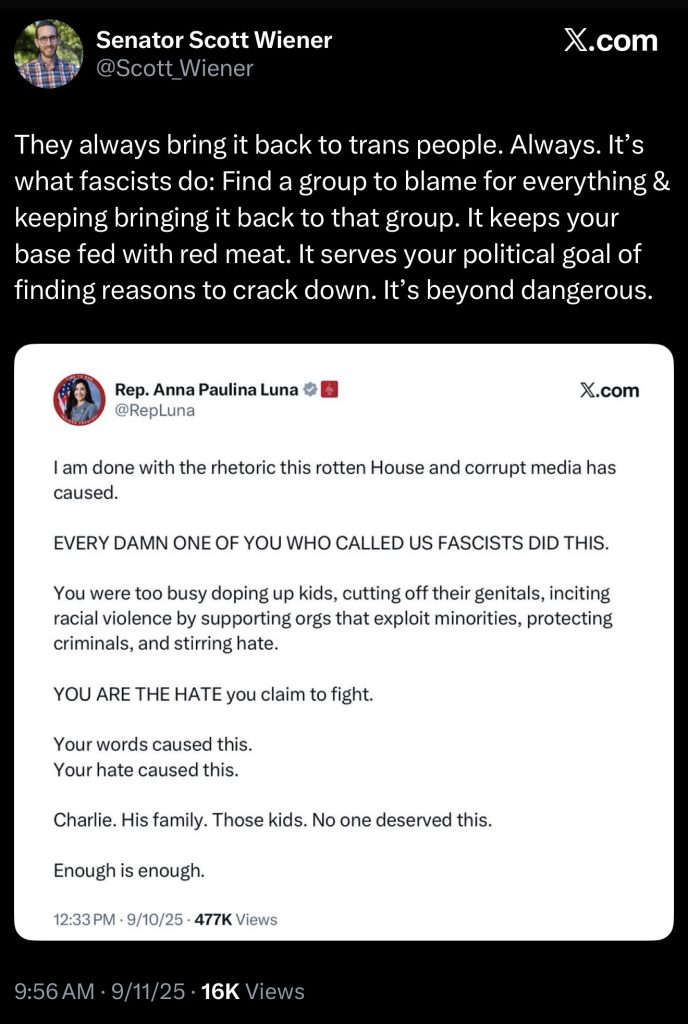Click the 9:56 AM · 9/11/25 timestamp
This screenshot has width=688, height=1024.
(98, 991)
